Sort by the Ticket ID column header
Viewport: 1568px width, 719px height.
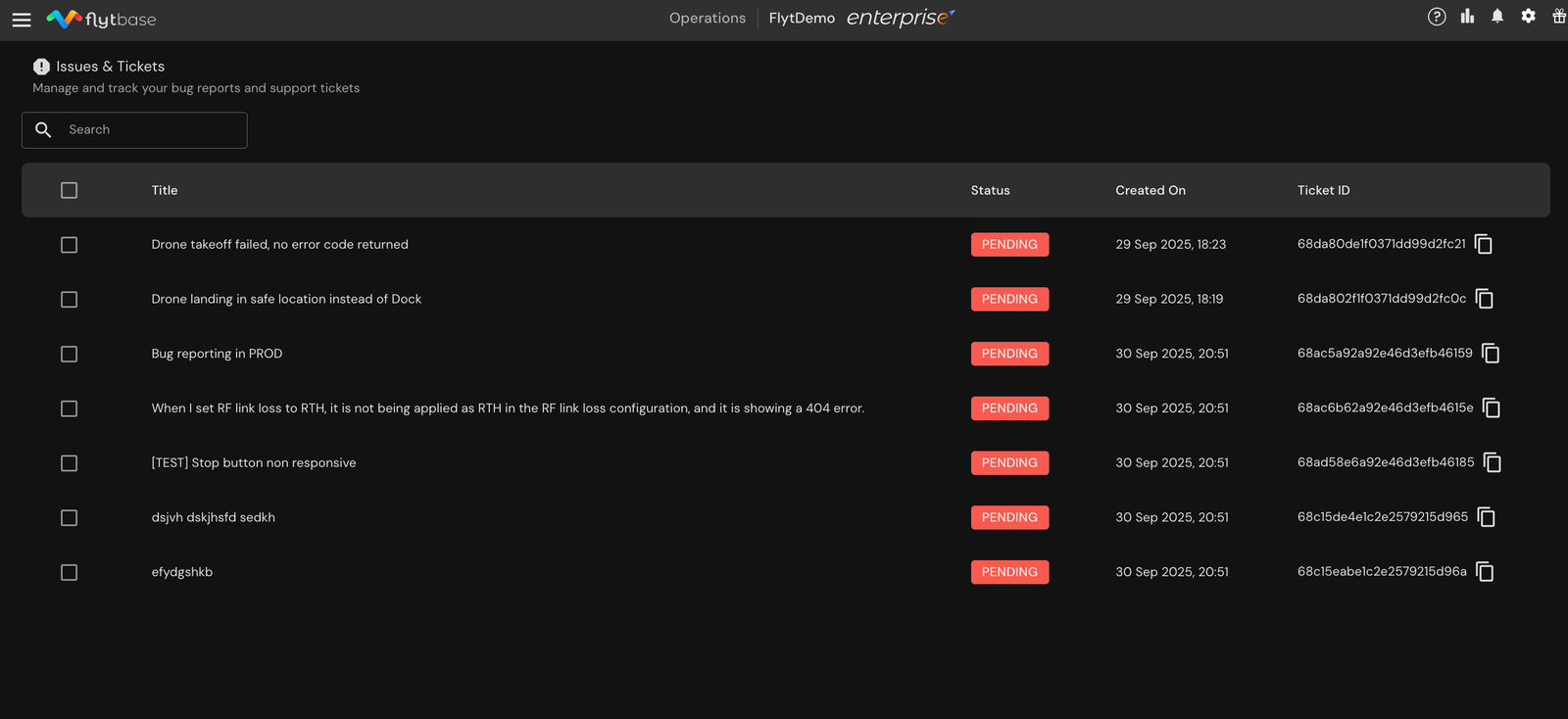[x=1323, y=190]
